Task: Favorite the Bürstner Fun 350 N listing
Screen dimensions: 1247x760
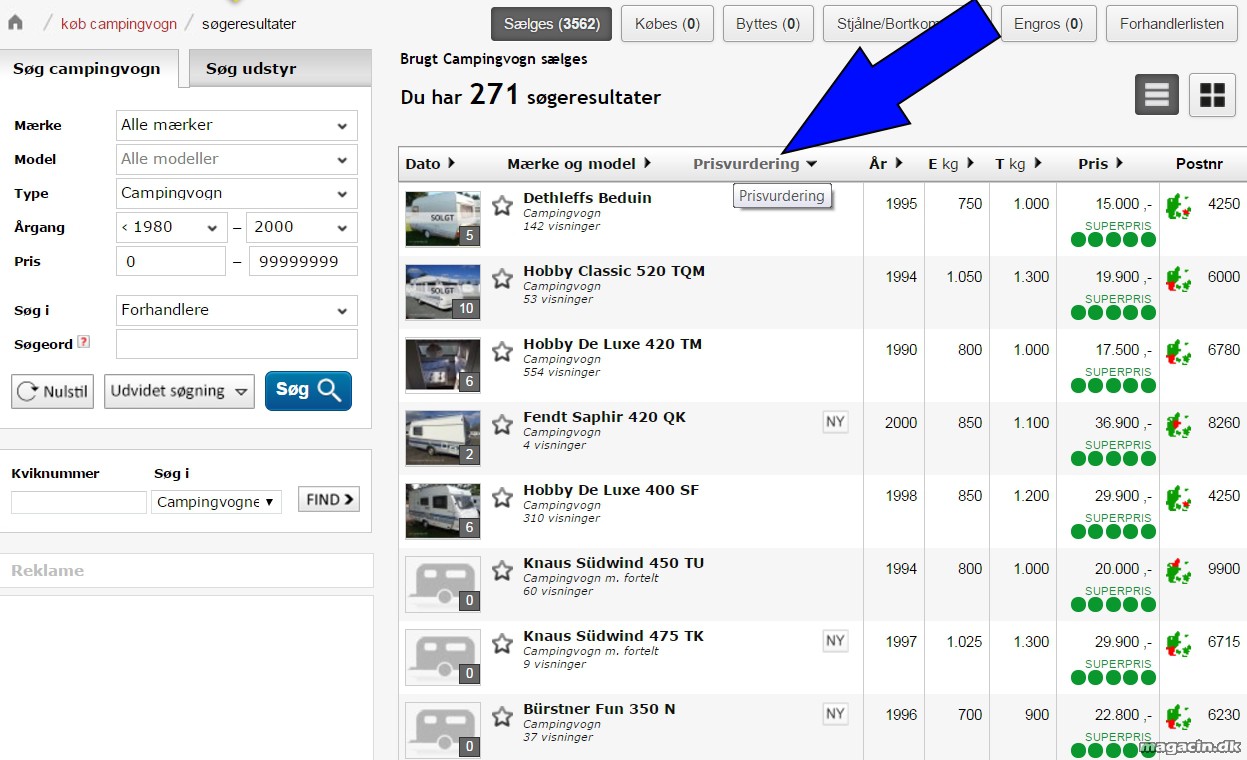Action: click(x=502, y=716)
